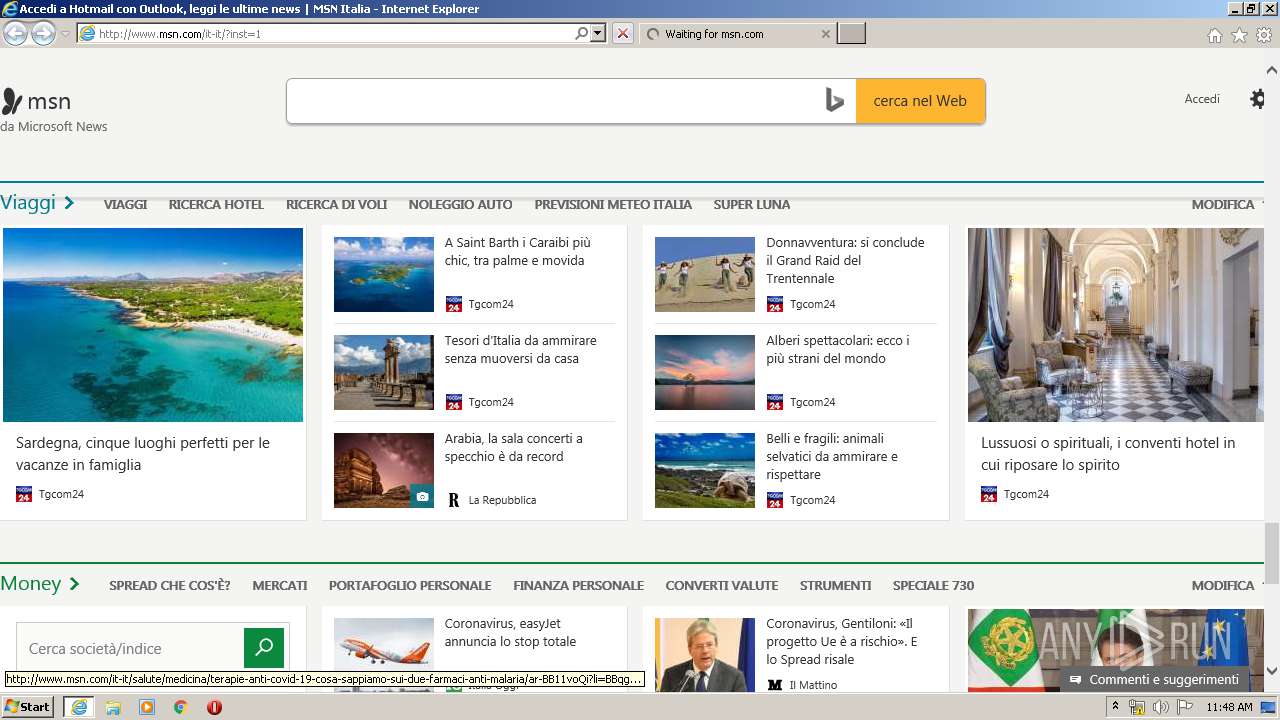The height and width of the screenshot is (720, 1280).
Task: Open the Sardegna beach photo
Action: (153, 325)
